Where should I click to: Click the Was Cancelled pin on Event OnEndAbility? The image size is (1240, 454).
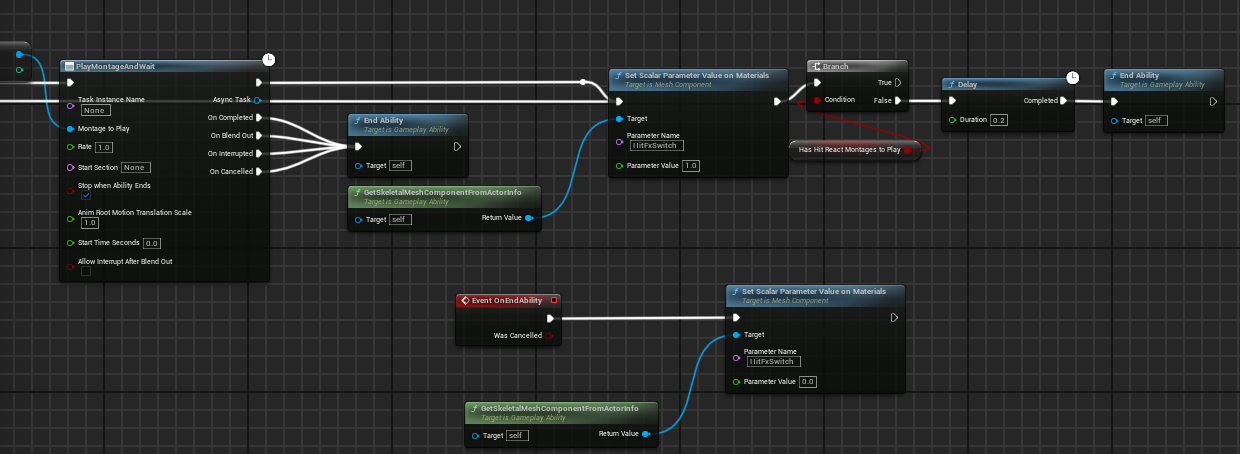[x=550, y=336]
